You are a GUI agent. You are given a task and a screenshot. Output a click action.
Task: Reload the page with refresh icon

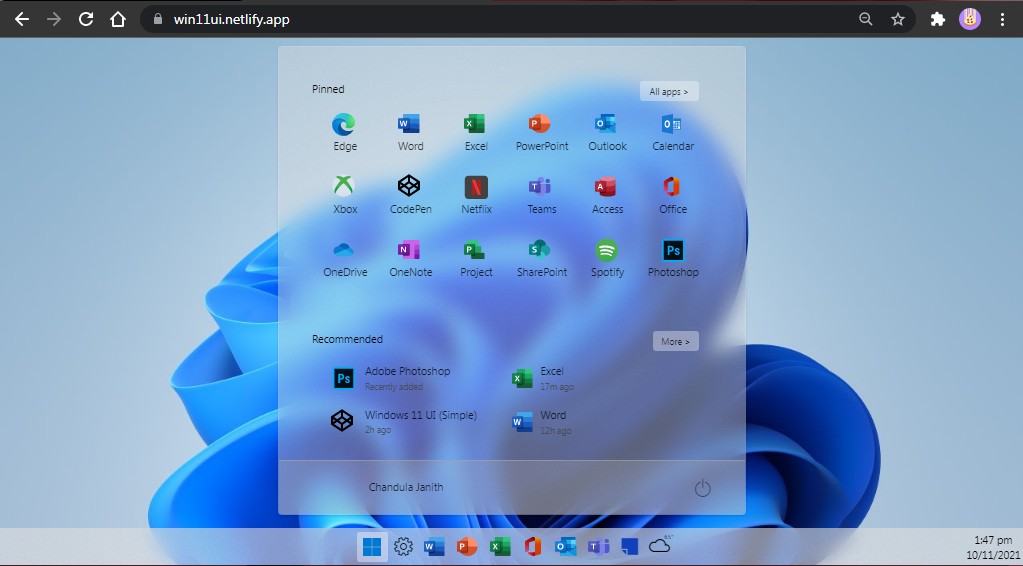click(x=85, y=20)
